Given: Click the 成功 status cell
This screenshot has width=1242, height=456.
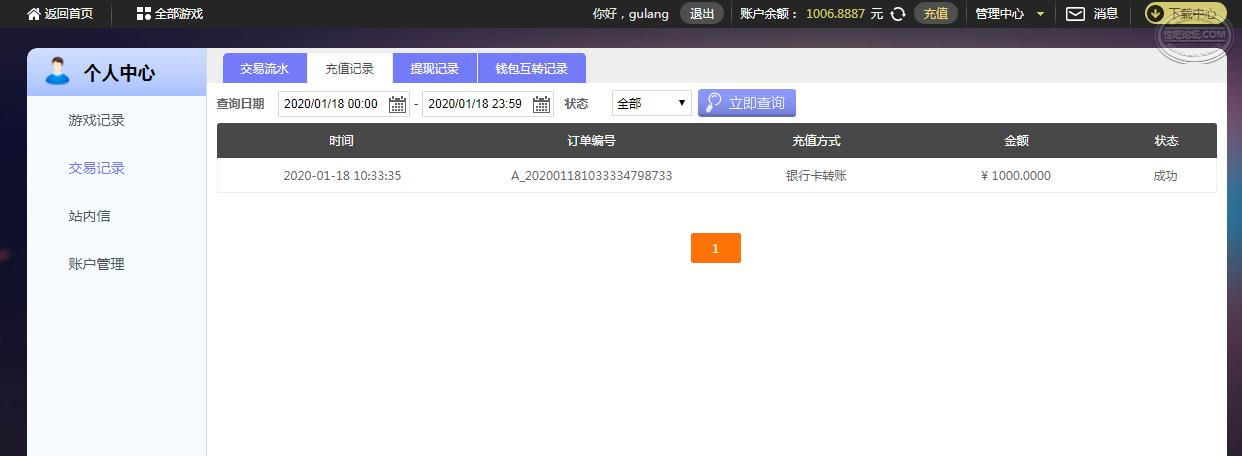Looking at the screenshot, I should (x=1166, y=176).
